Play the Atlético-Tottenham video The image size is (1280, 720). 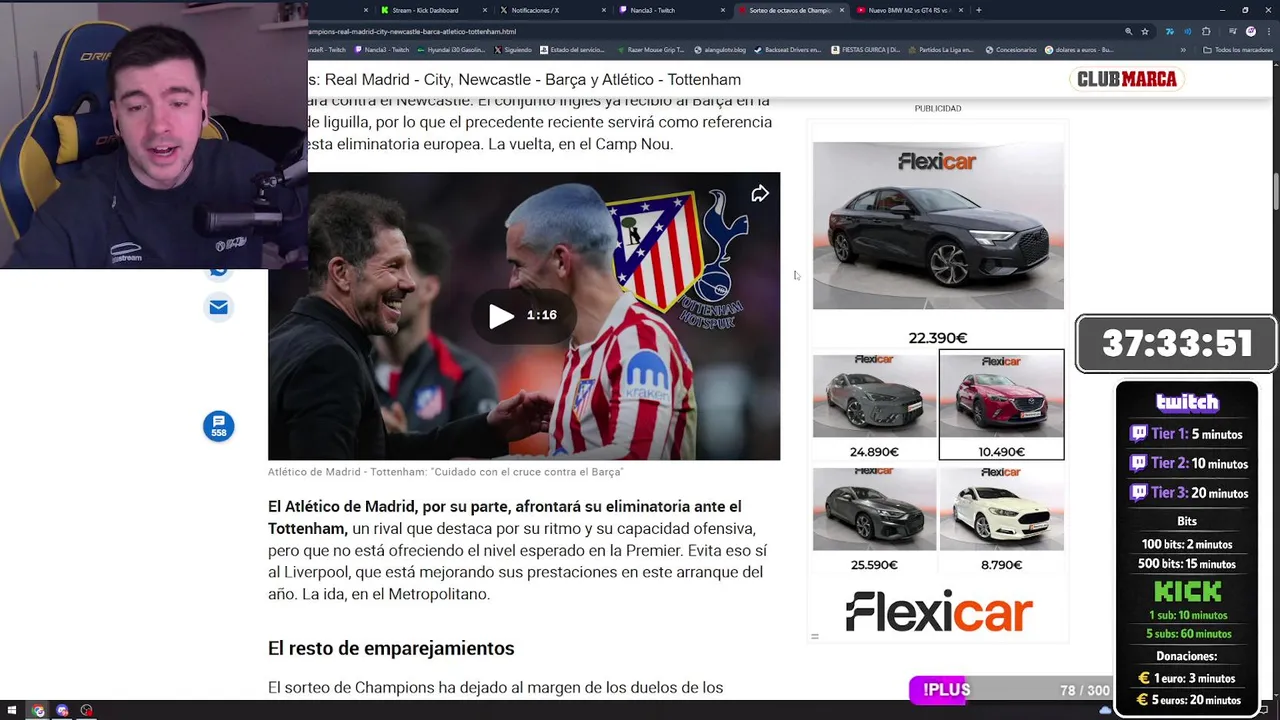click(502, 316)
